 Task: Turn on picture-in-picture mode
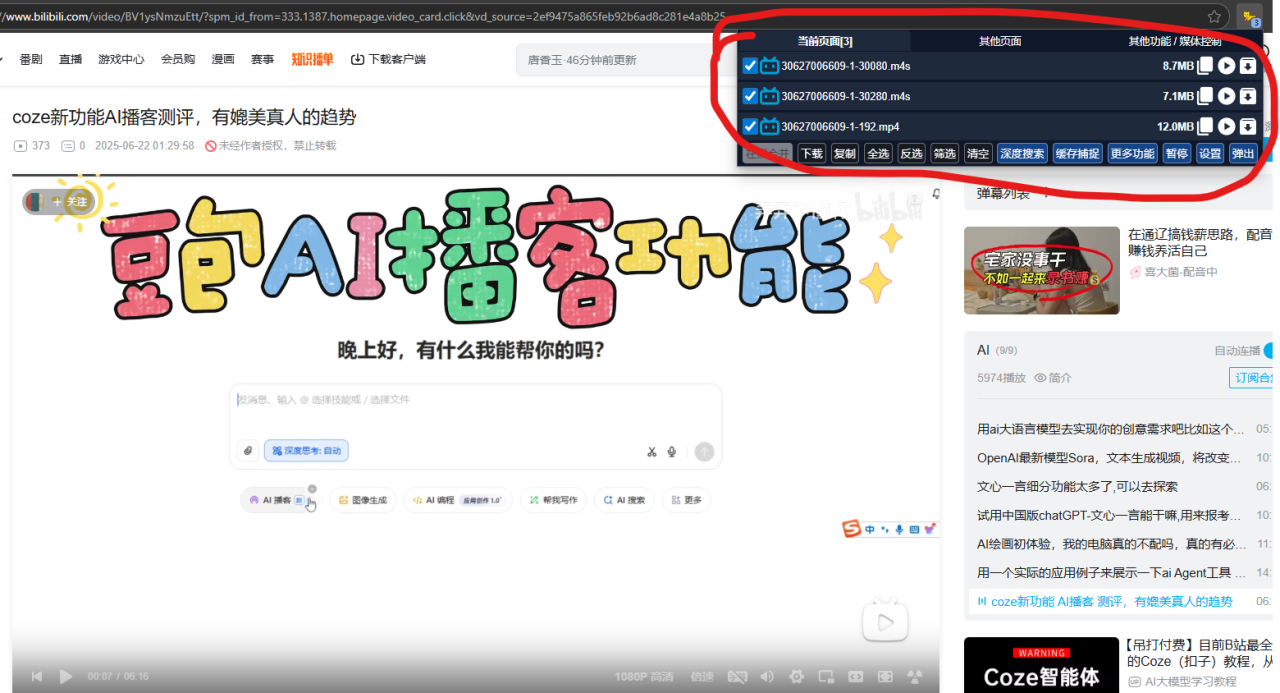tap(826, 677)
